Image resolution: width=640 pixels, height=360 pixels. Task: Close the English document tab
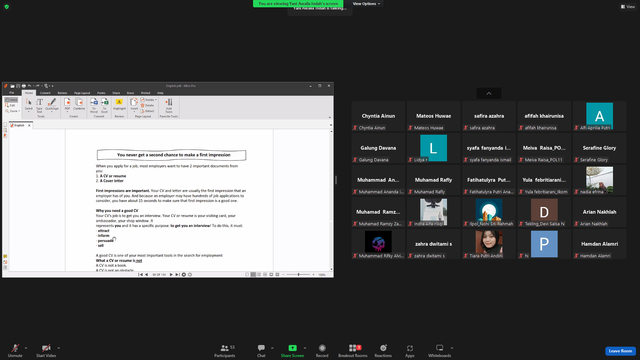29,125
